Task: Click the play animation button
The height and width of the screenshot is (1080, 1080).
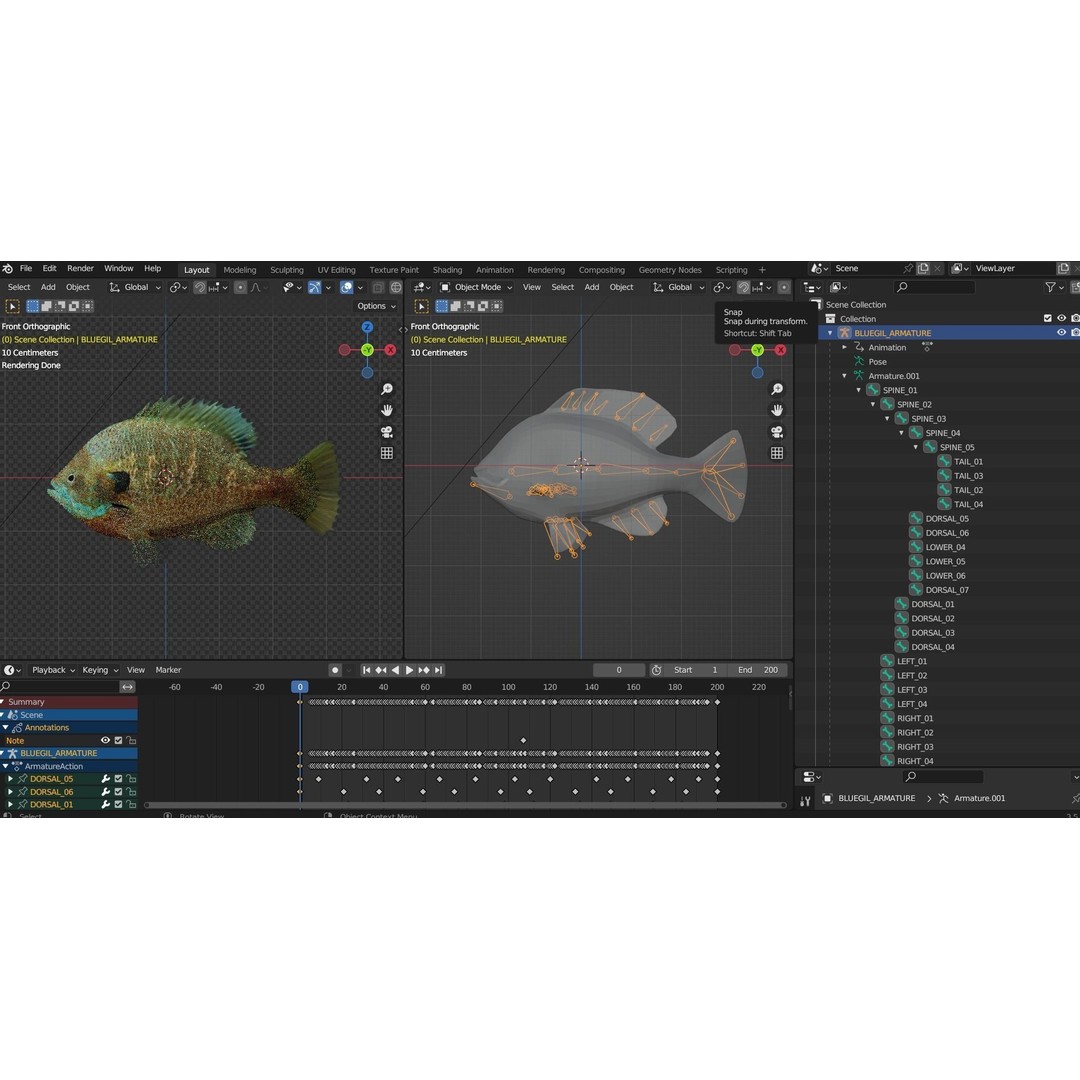Action: click(409, 670)
